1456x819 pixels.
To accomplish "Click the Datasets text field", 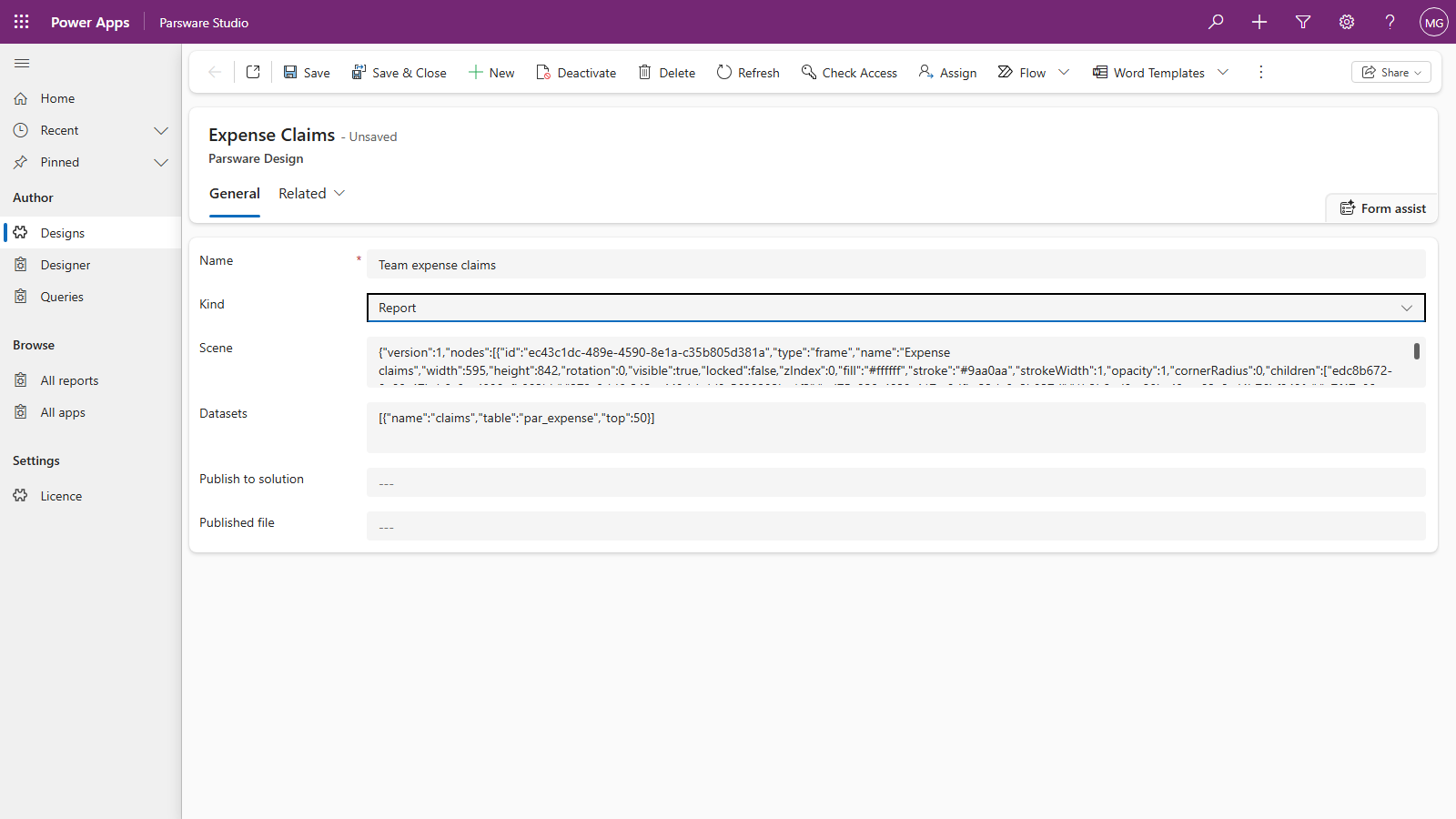I will [896, 428].
